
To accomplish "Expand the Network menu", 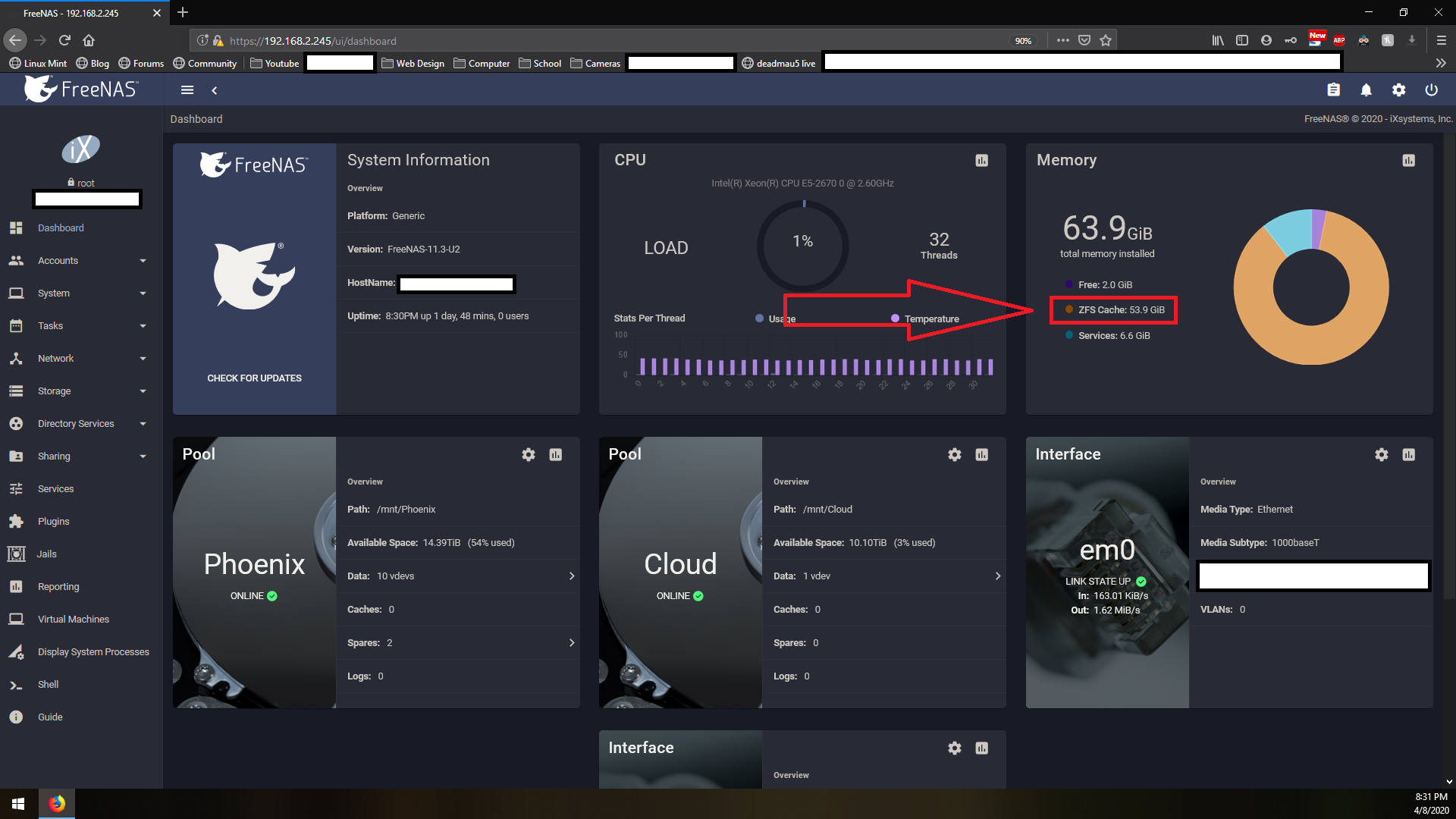I will pos(81,358).
